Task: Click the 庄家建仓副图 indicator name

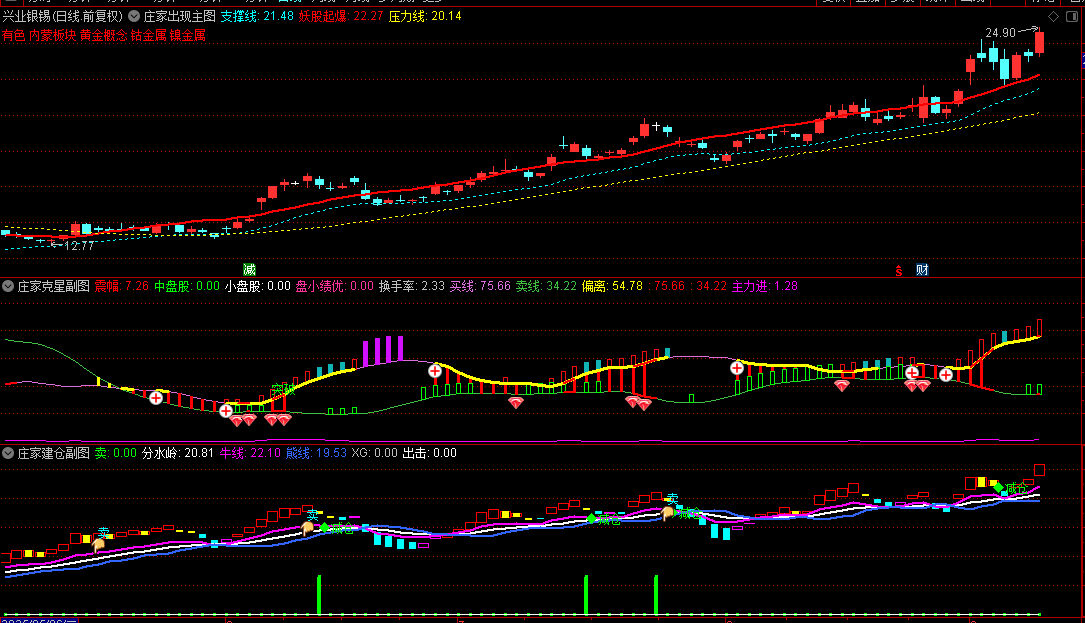Action: pos(53,453)
